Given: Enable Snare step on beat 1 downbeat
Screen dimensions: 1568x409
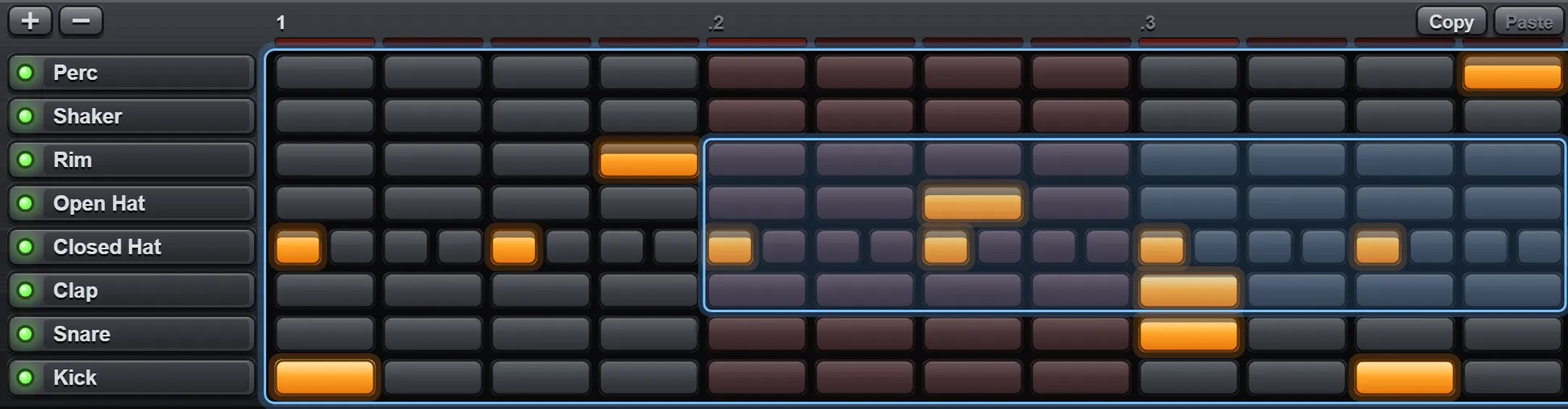Looking at the screenshot, I should (x=324, y=334).
